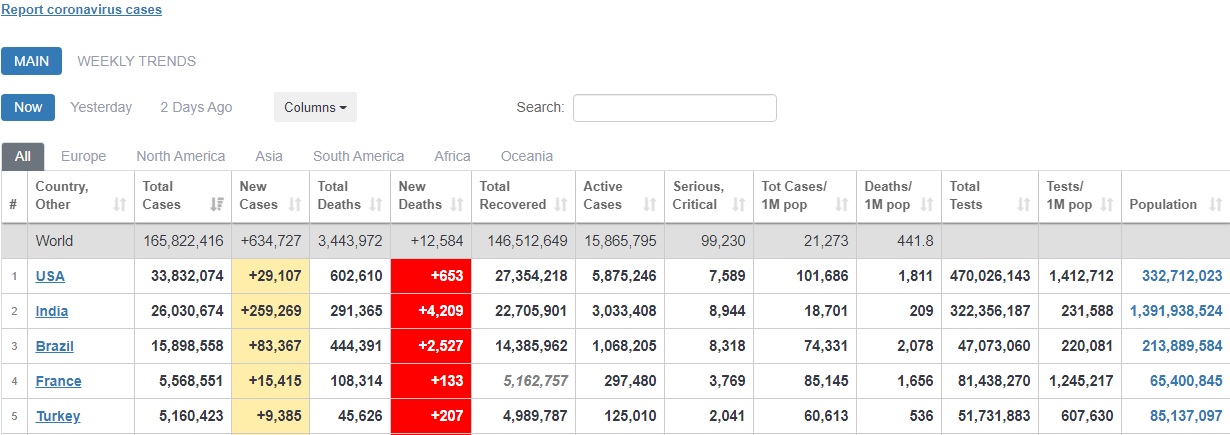
Task: Click New Deaths column sort arrows
Action: [457, 205]
